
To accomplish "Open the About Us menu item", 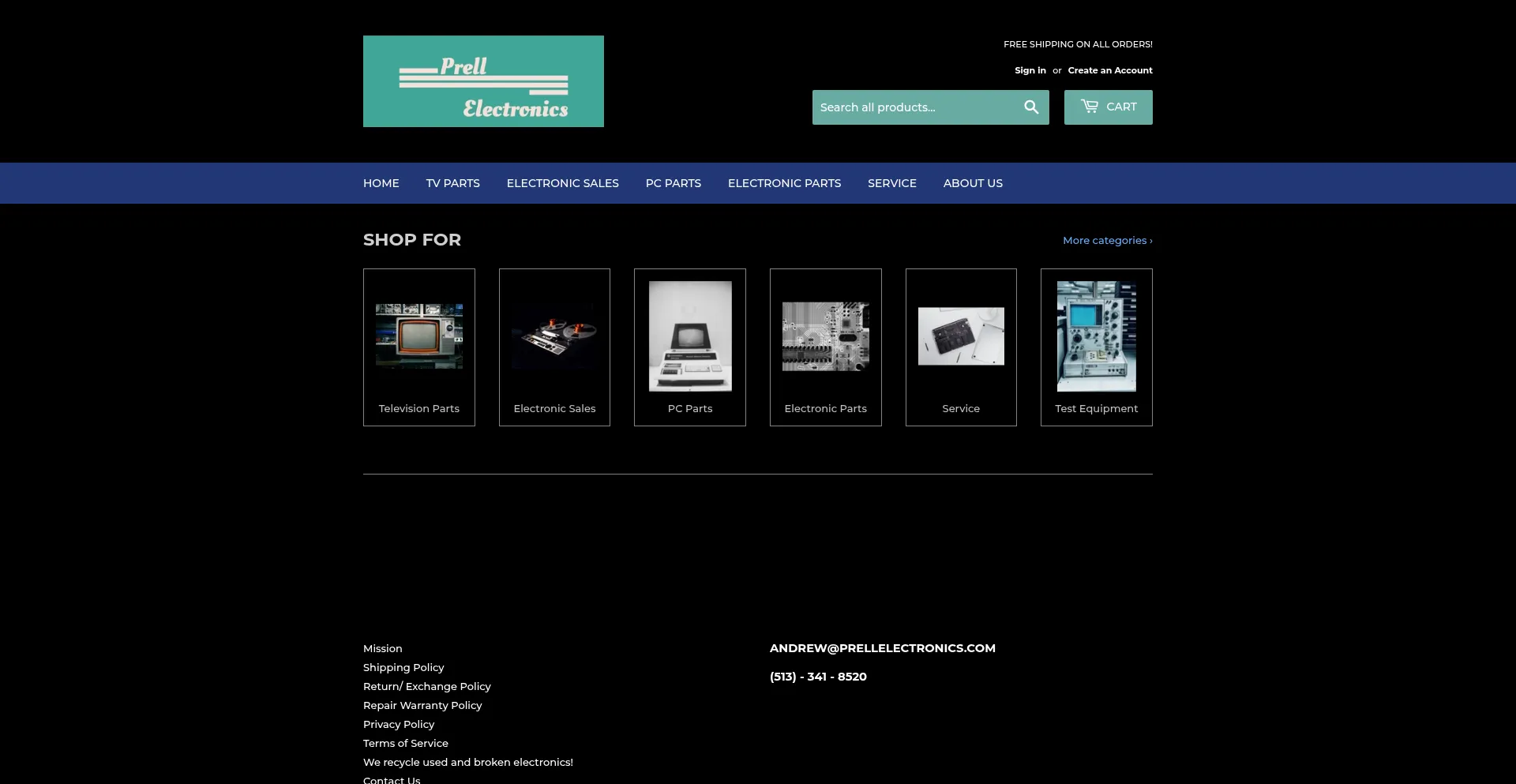I will point(973,183).
